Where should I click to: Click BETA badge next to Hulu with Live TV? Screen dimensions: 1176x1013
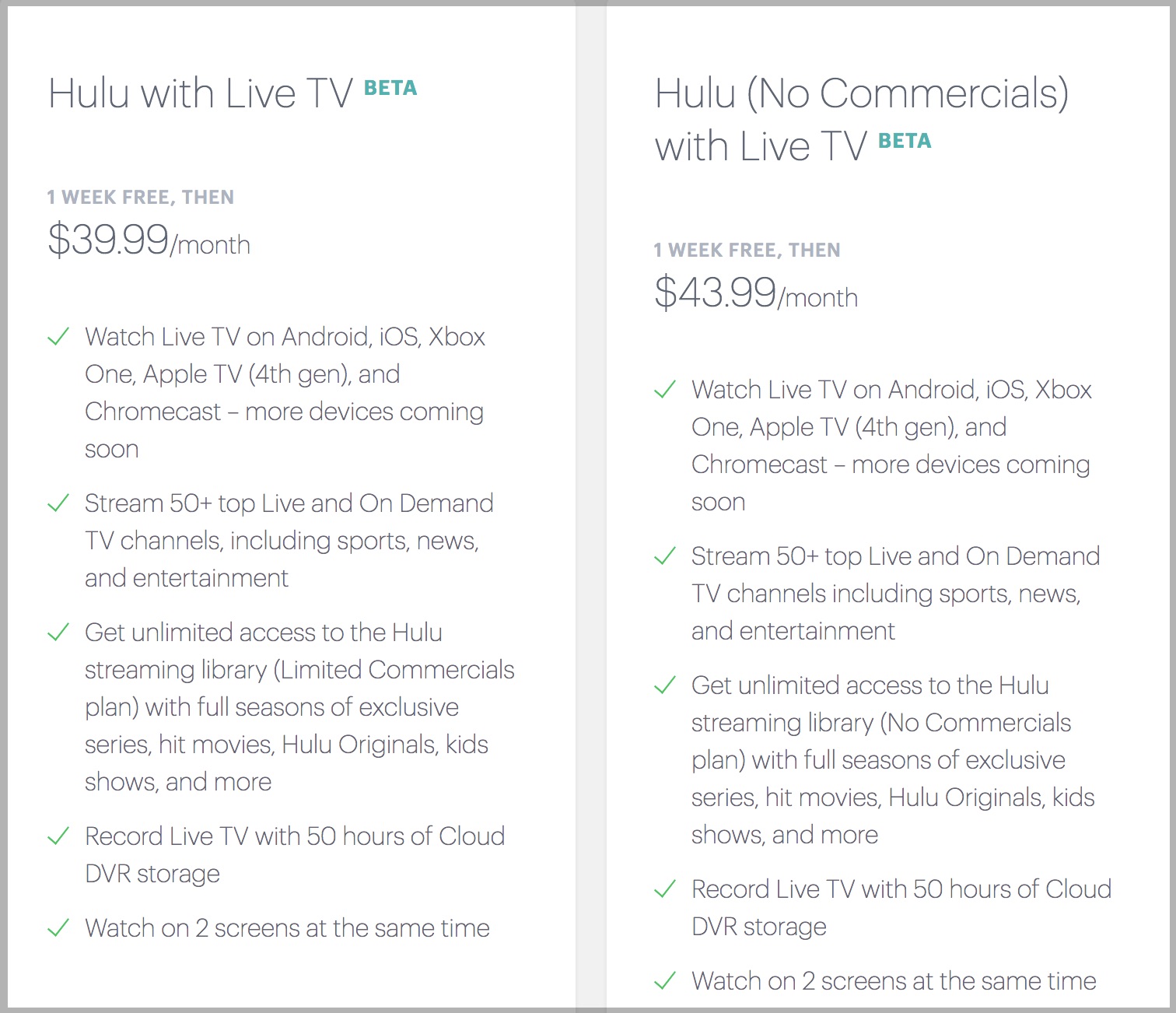click(390, 88)
